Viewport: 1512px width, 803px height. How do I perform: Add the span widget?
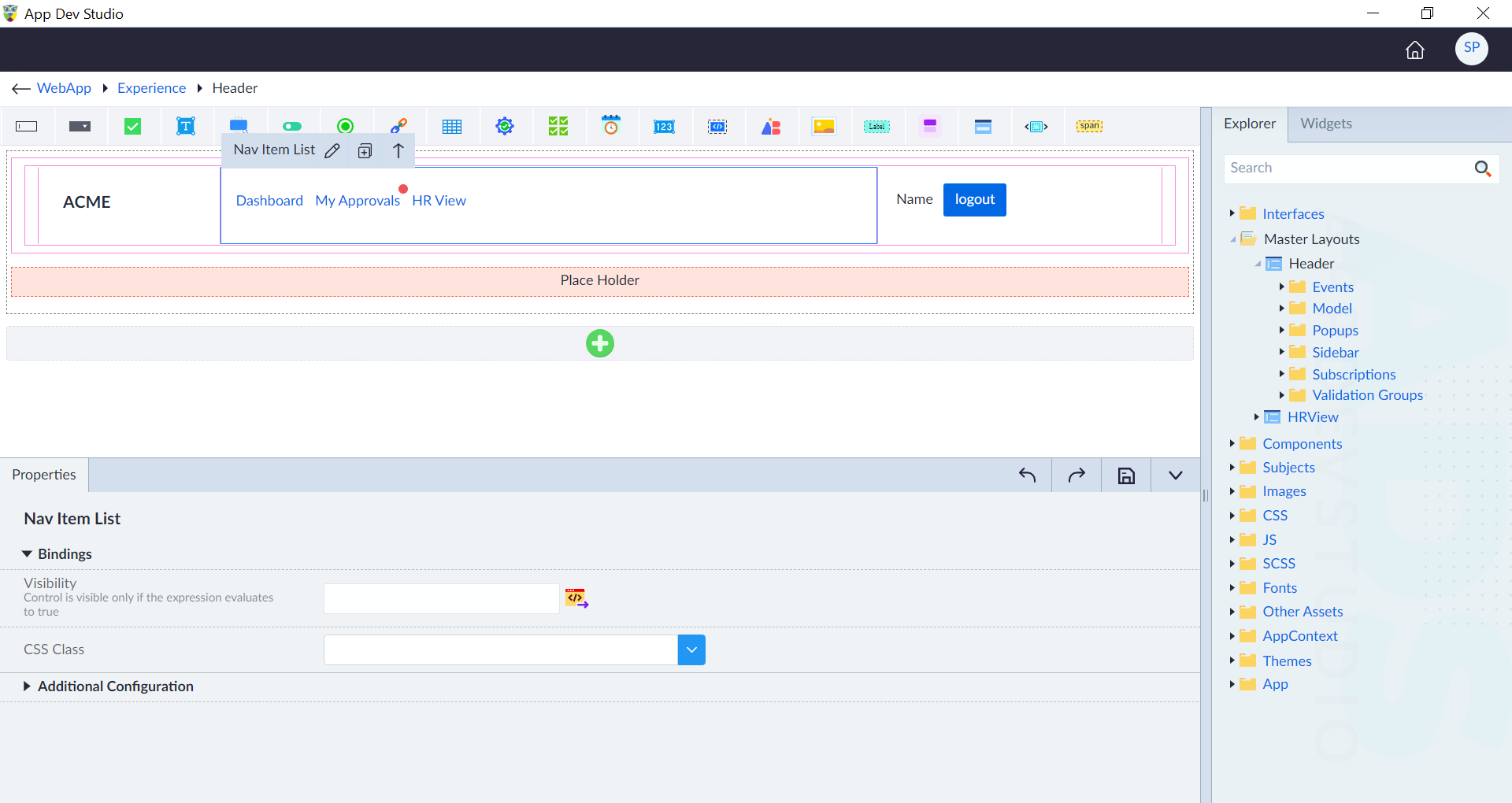point(1090,126)
